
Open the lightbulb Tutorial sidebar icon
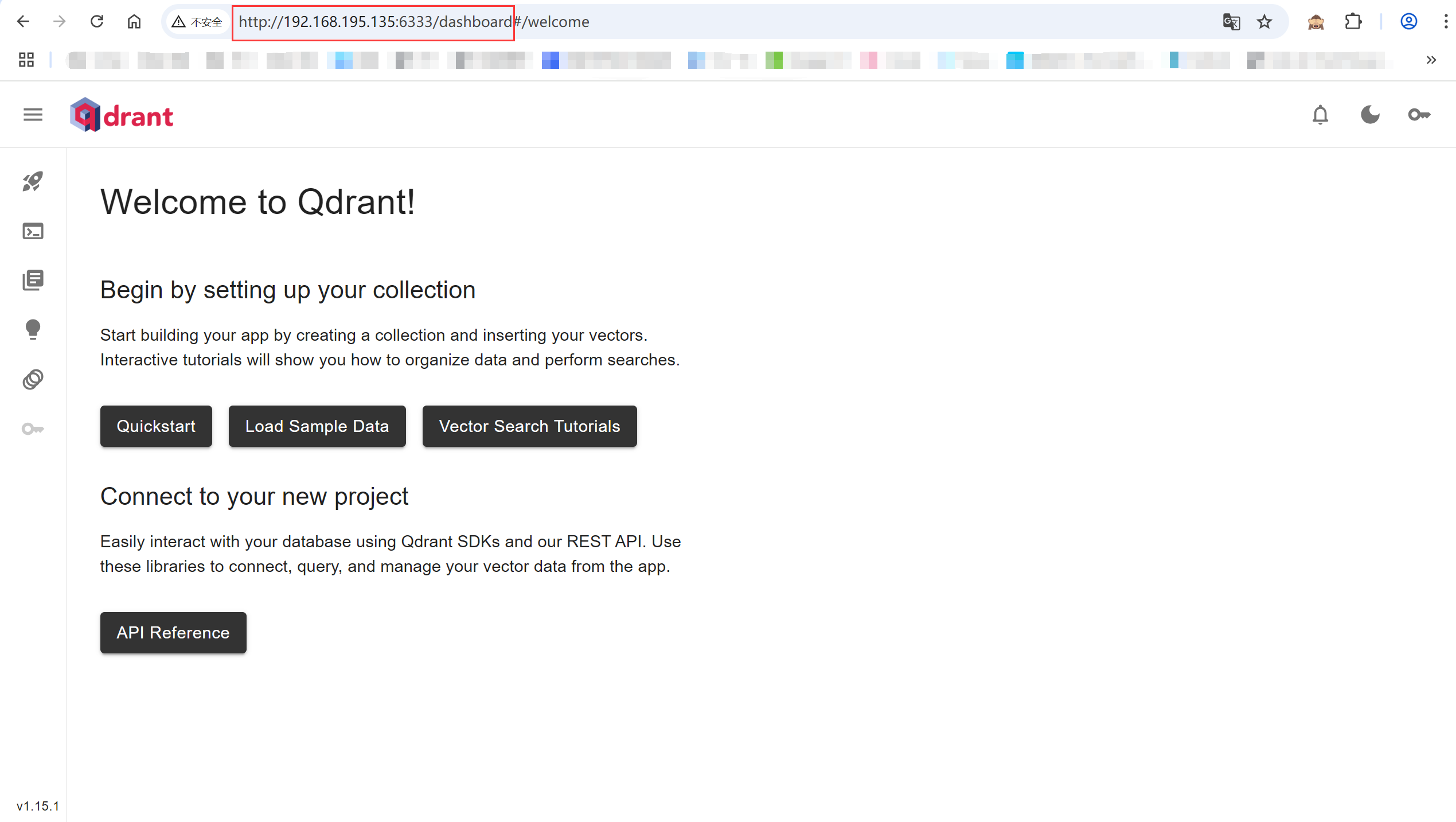(x=33, y=330)
